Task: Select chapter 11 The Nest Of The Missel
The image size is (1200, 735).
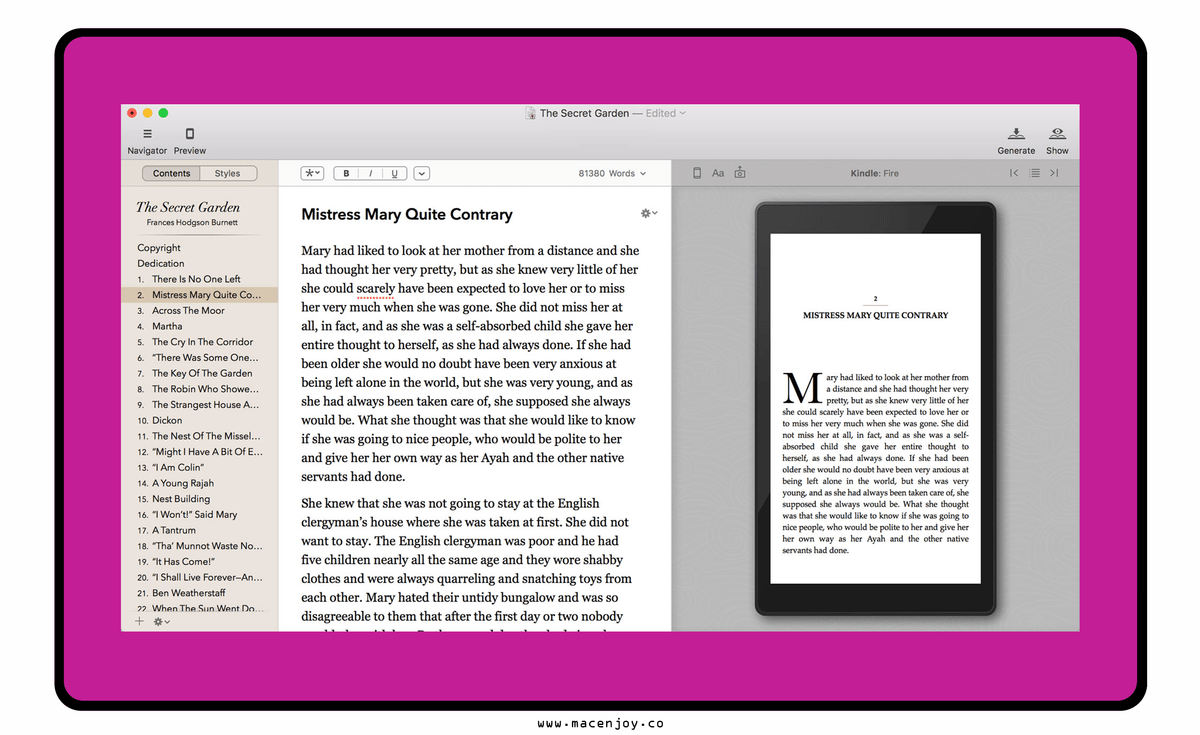Action: pyautogui.click(x=200, y=436)
